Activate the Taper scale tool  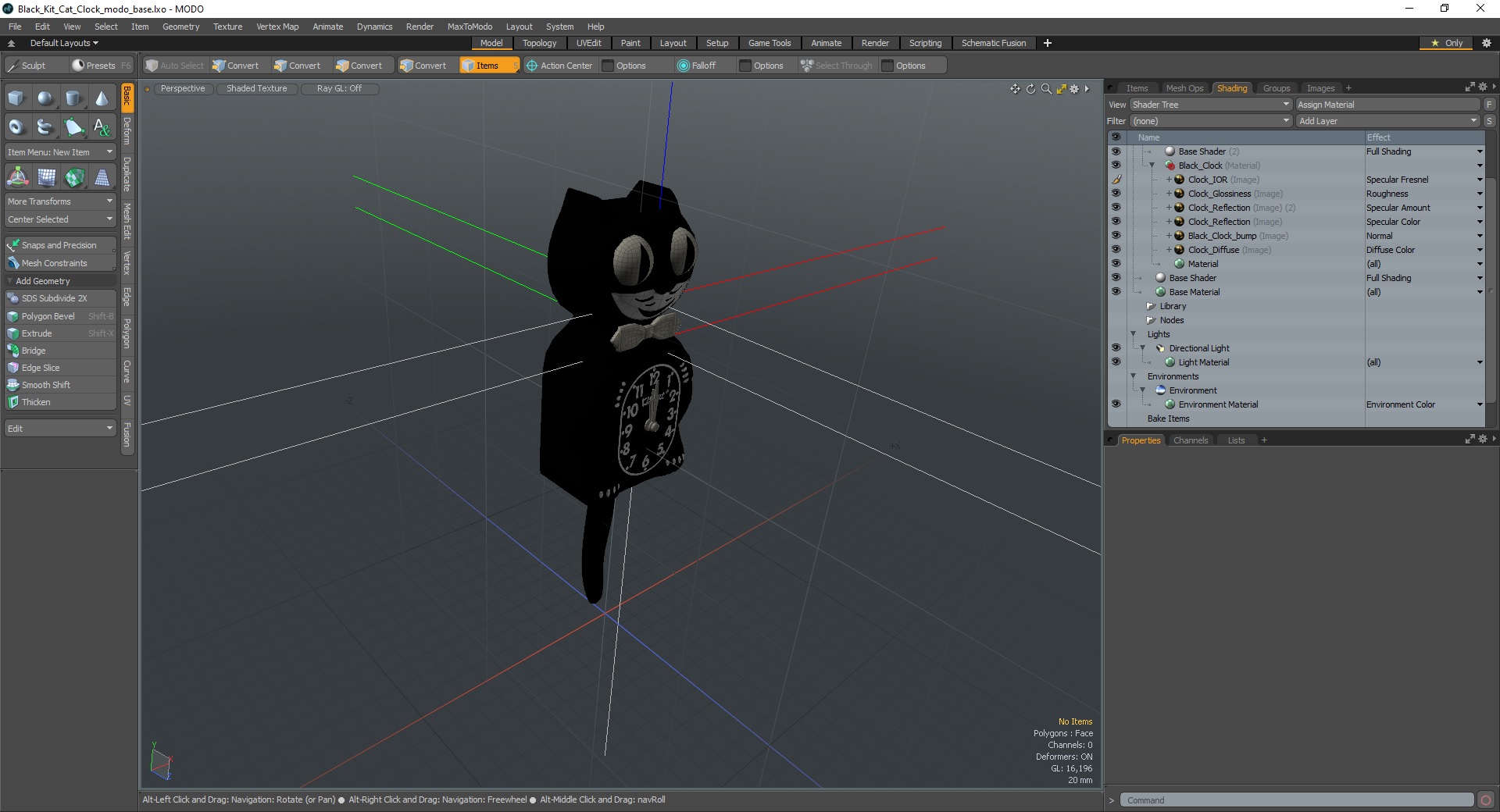click(x=102, y=177)
